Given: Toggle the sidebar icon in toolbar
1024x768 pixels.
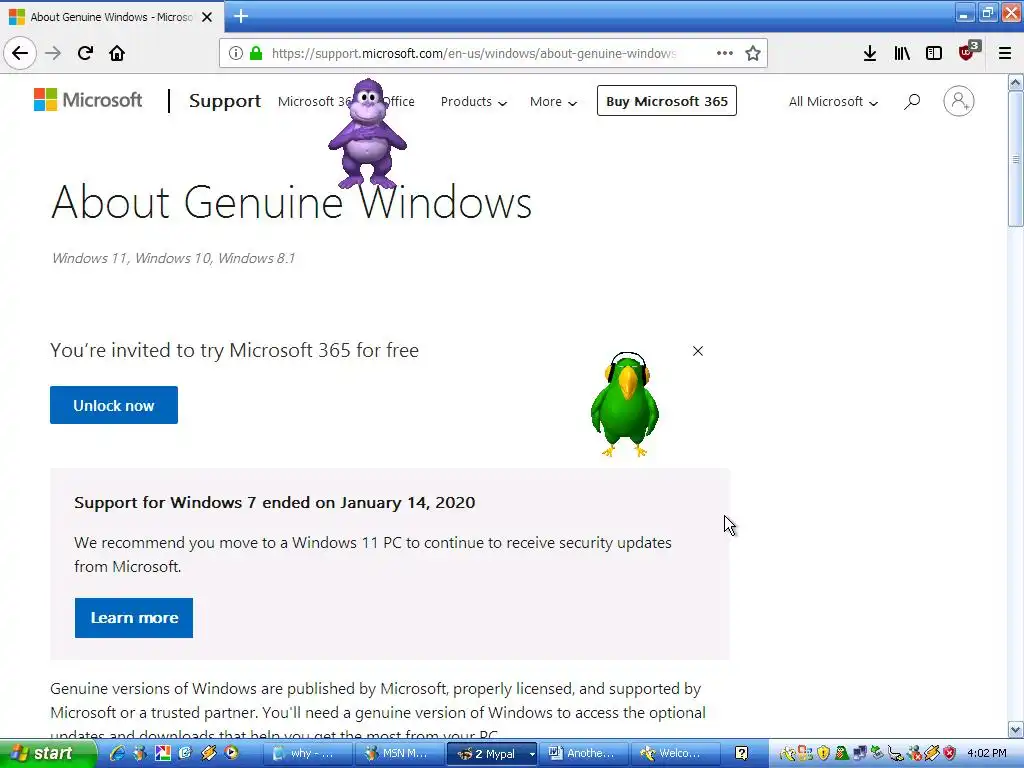Looking at the screenshot, I should (x=934, y=53).
